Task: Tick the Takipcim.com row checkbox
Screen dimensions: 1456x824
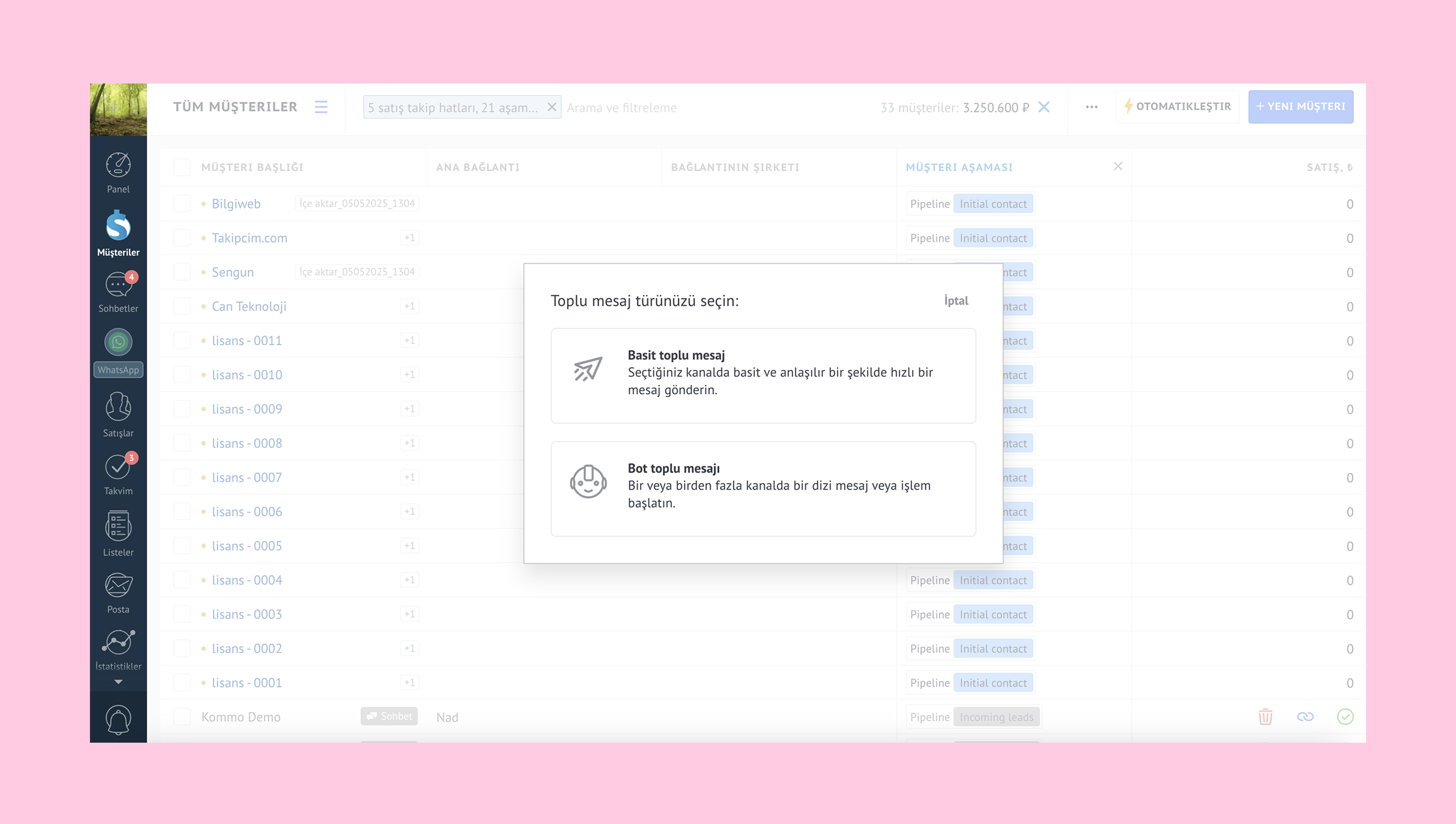Action: 181,238
